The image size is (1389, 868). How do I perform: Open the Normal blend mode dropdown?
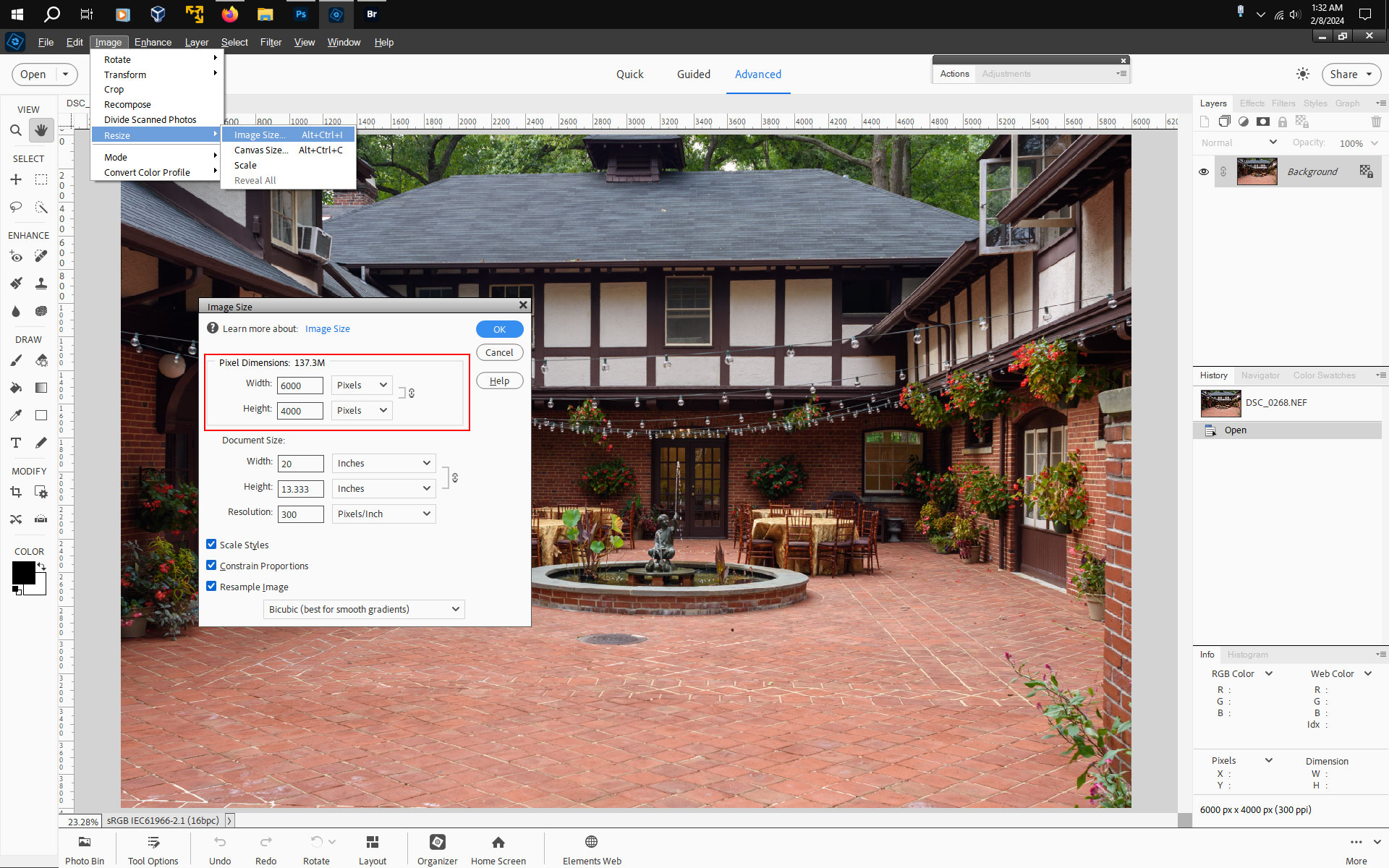[x=1238, y=142]
